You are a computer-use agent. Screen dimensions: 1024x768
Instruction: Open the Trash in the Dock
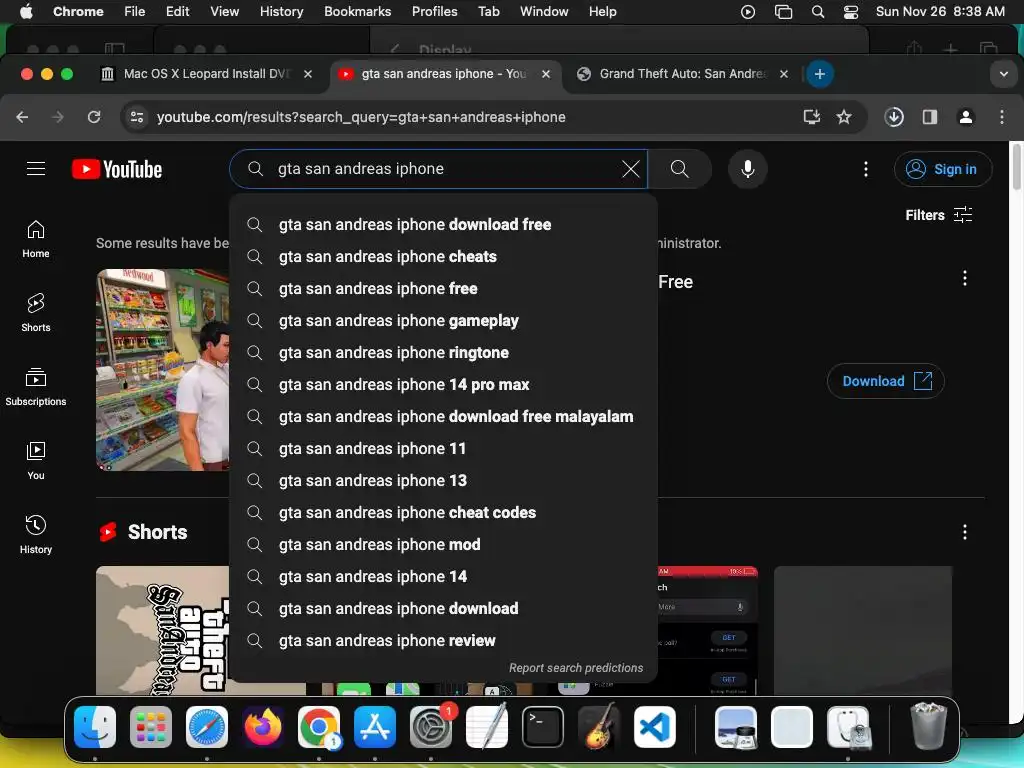[928, 727]
